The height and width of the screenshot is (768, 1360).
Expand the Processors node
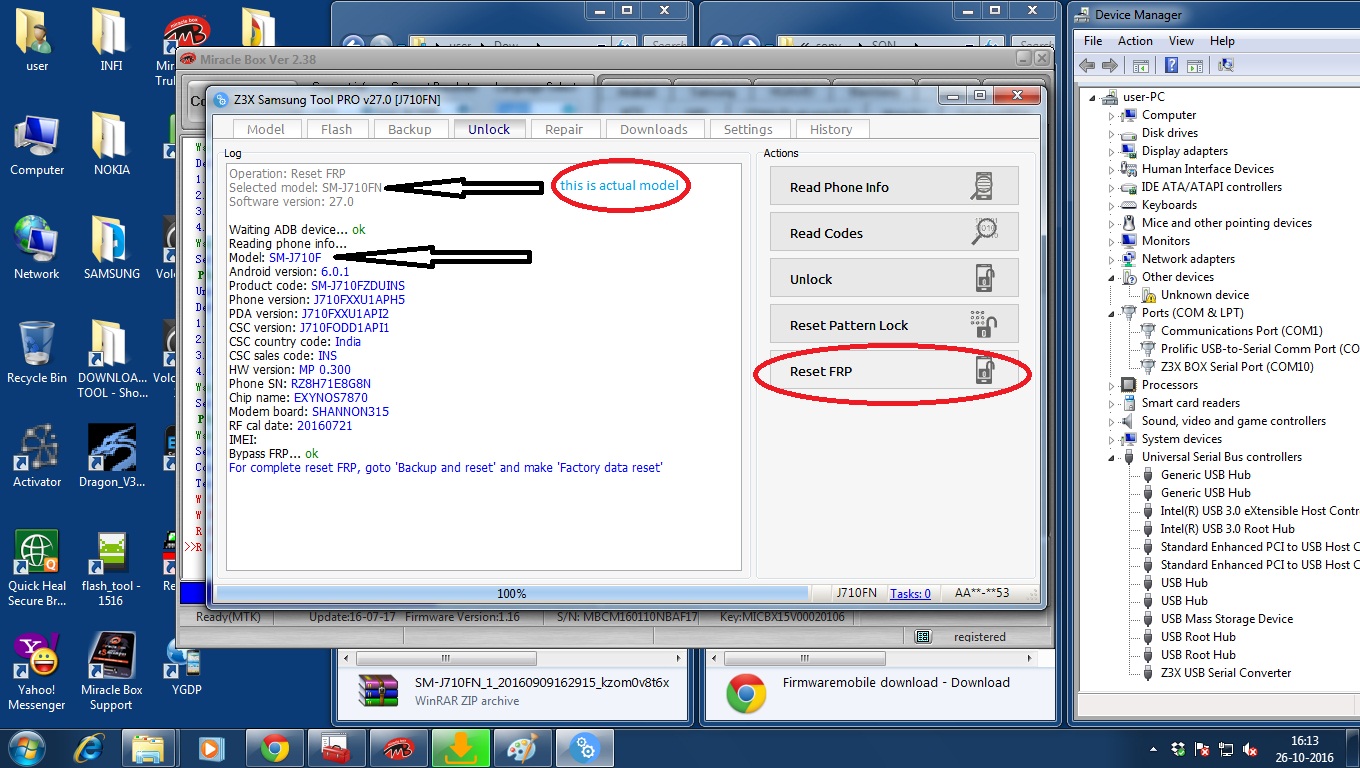tap(1111, 385)
